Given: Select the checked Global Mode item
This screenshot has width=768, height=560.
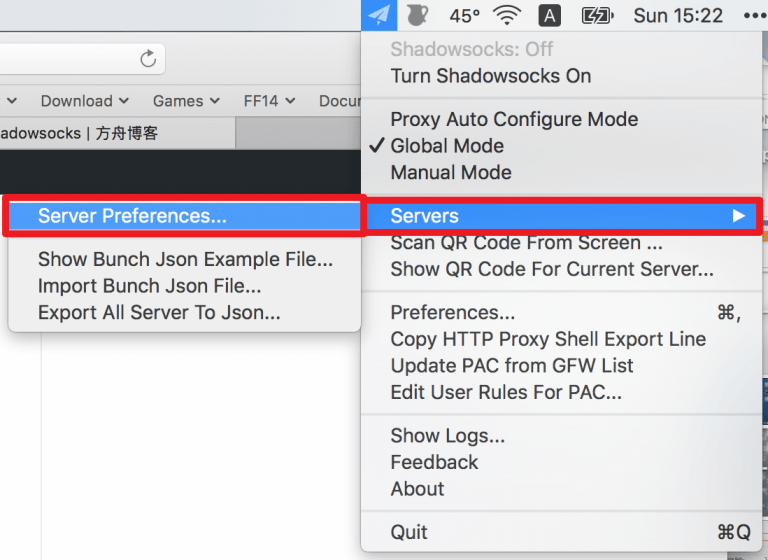Looking at the screenshot, I should [x=561, y=146].
